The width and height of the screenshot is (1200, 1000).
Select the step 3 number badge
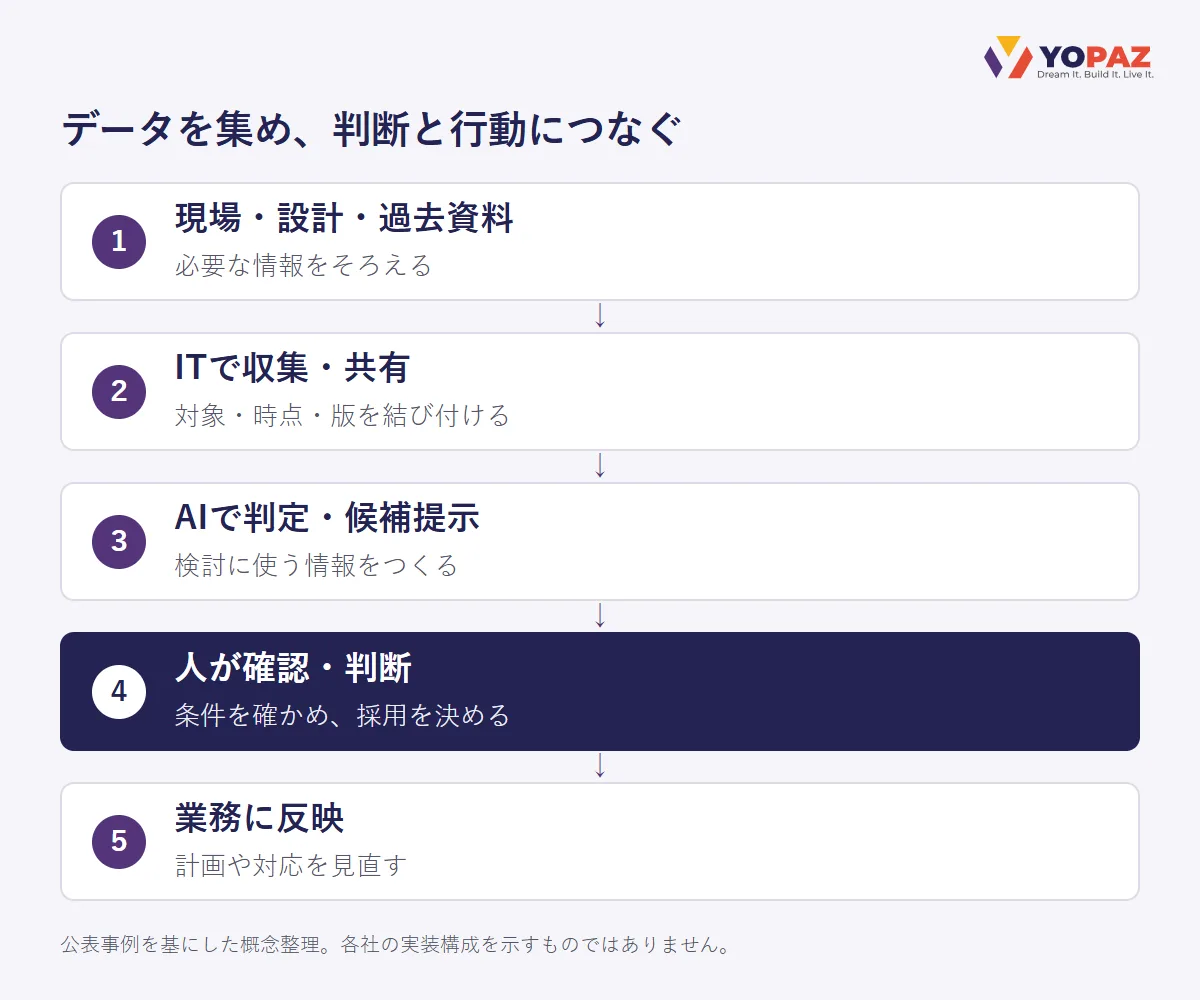coord(119,542)
